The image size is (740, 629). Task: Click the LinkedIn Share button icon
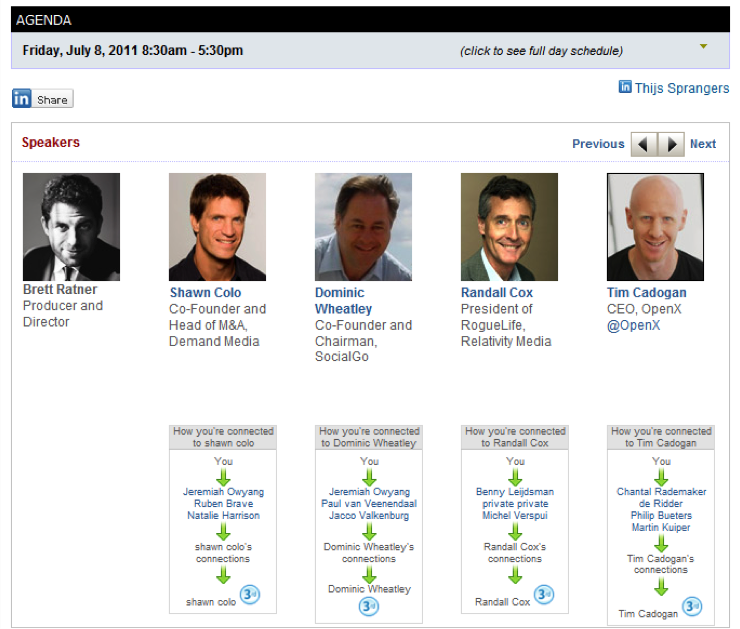point(22,98)
